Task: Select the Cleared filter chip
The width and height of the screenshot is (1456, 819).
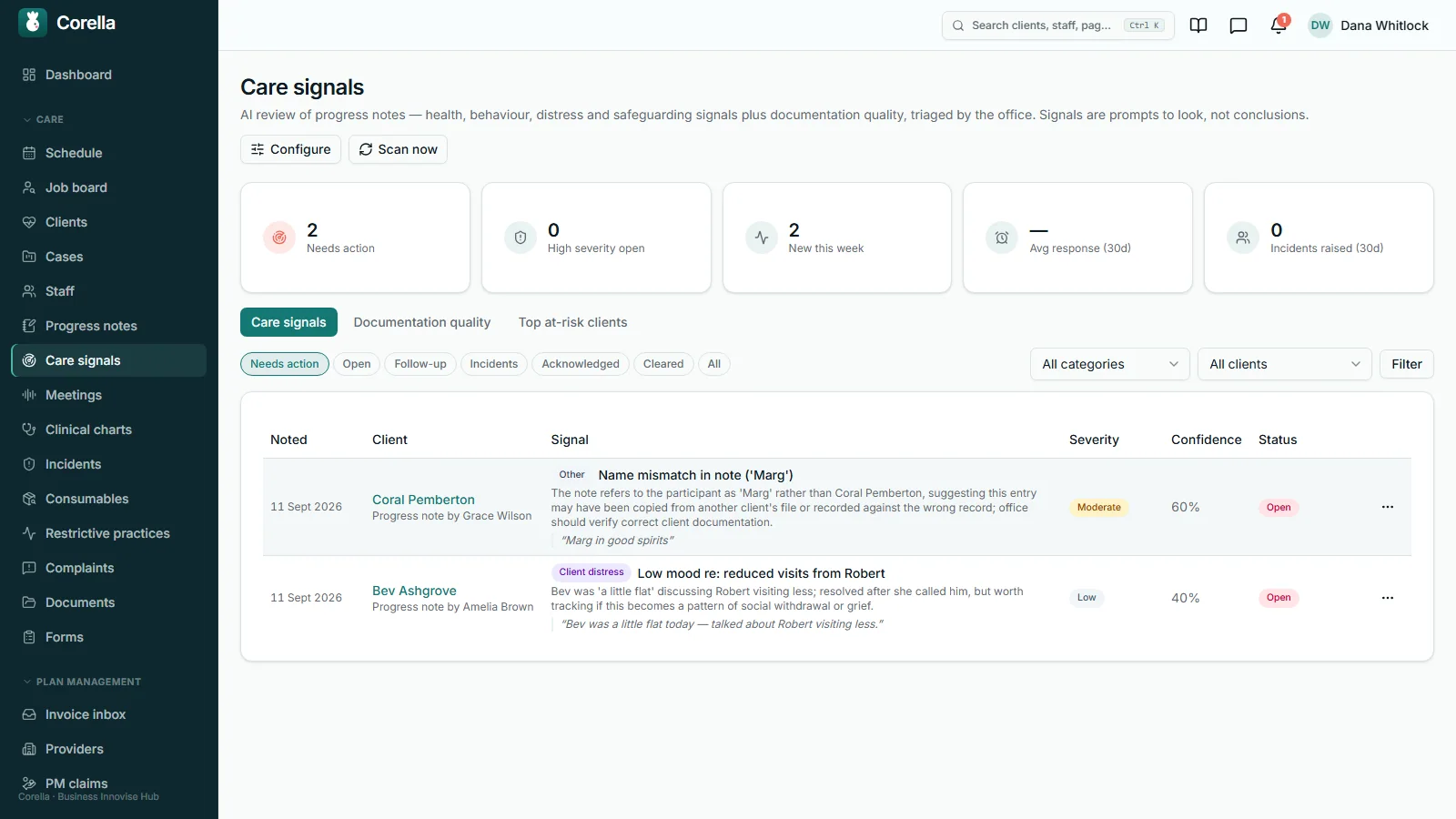Action: pyautogui.click(x=663, y=364)
